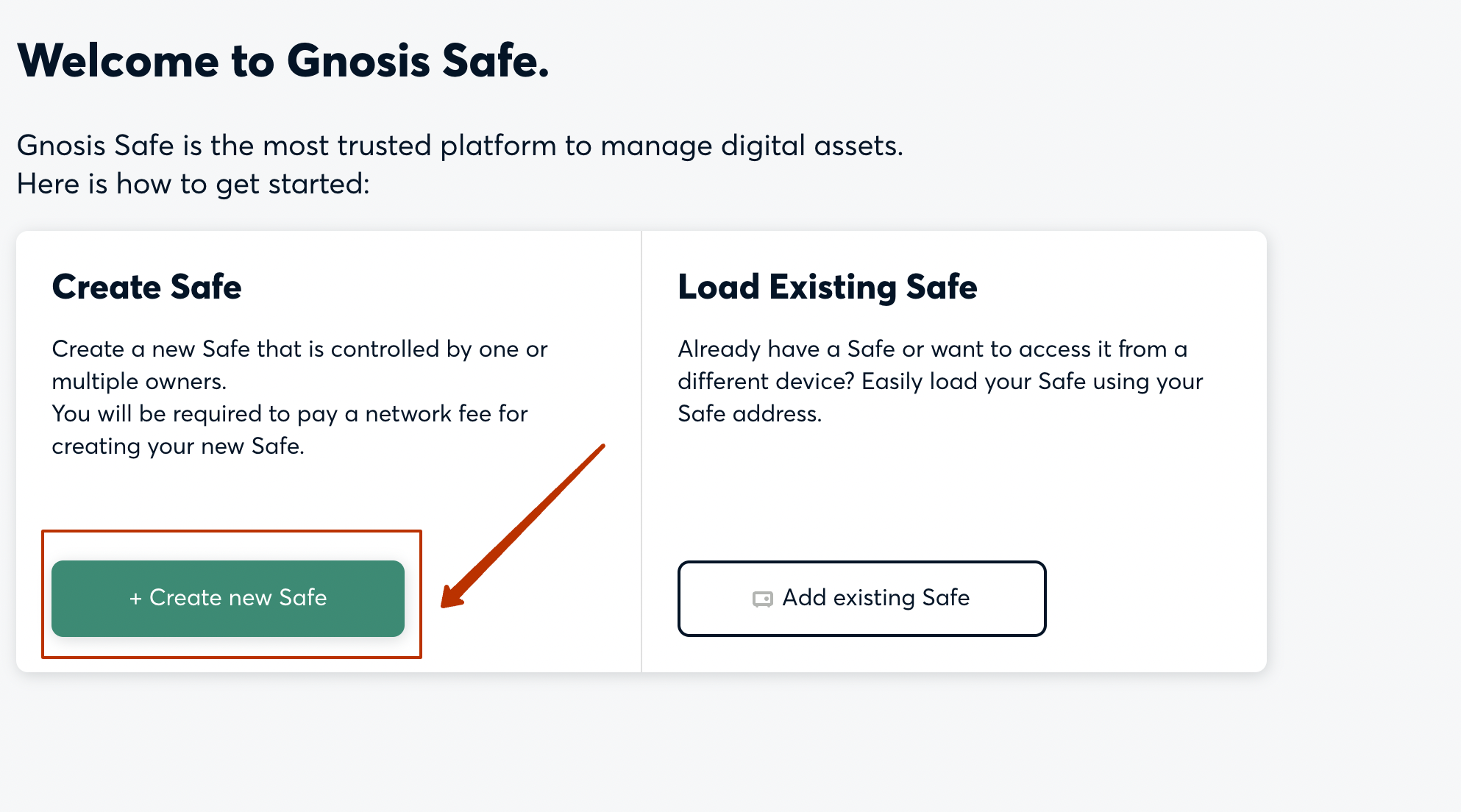Image resolution: width=1461 pixels, height=812 pixels.
Task: Click the Add existing Safe button
Action: [x=861, y=598]
